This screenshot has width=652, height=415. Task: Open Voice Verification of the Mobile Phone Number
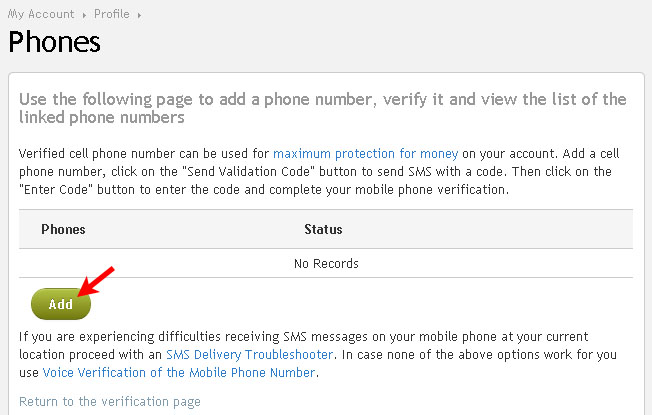pos(179,372)
